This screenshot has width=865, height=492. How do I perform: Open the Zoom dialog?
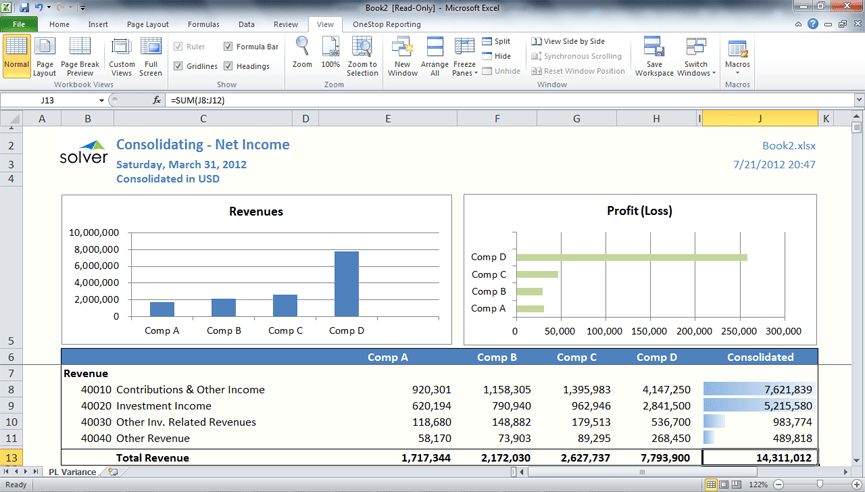click(x=302, y=52)
